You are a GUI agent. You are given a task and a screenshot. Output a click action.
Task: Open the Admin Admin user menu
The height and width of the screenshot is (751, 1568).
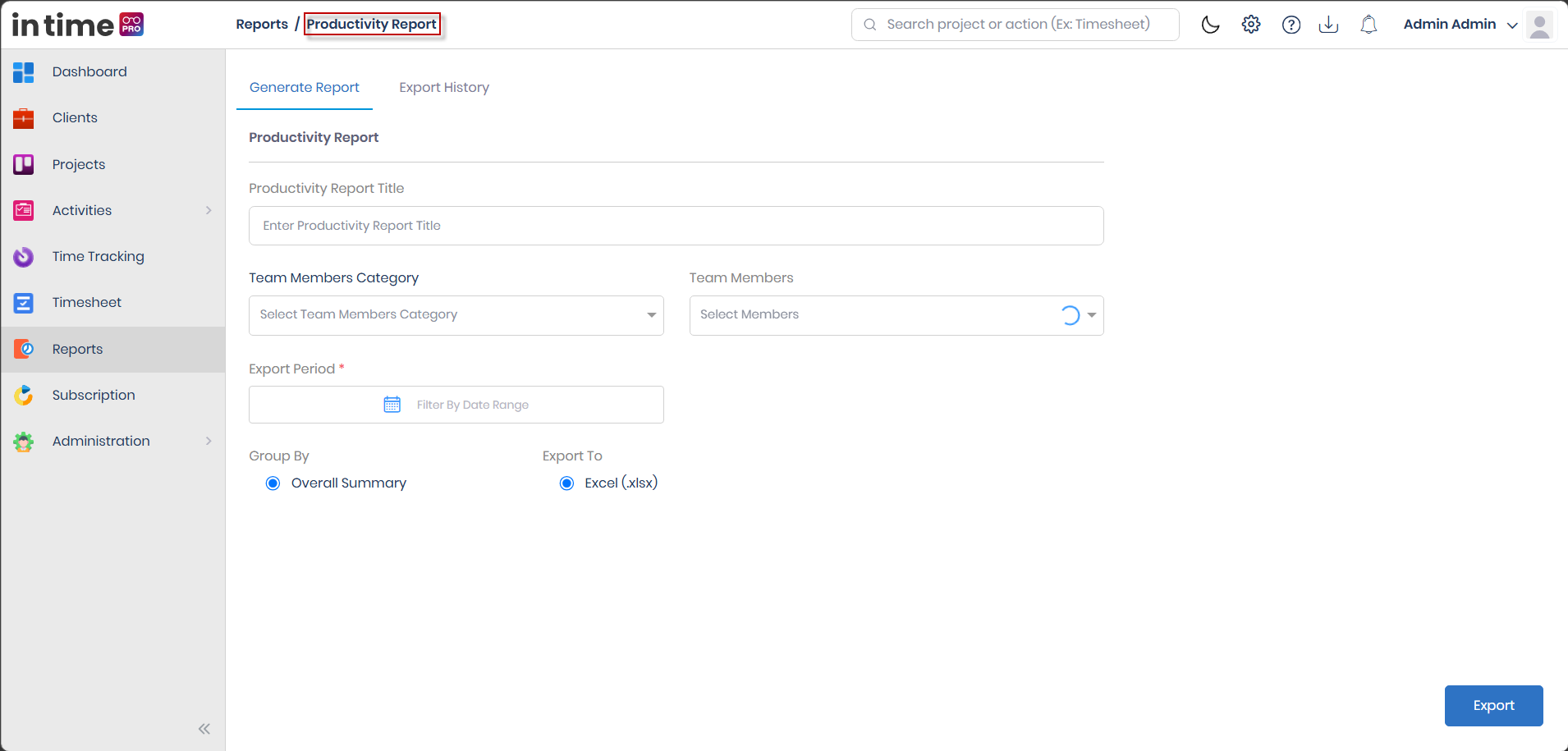point(1460,25)
